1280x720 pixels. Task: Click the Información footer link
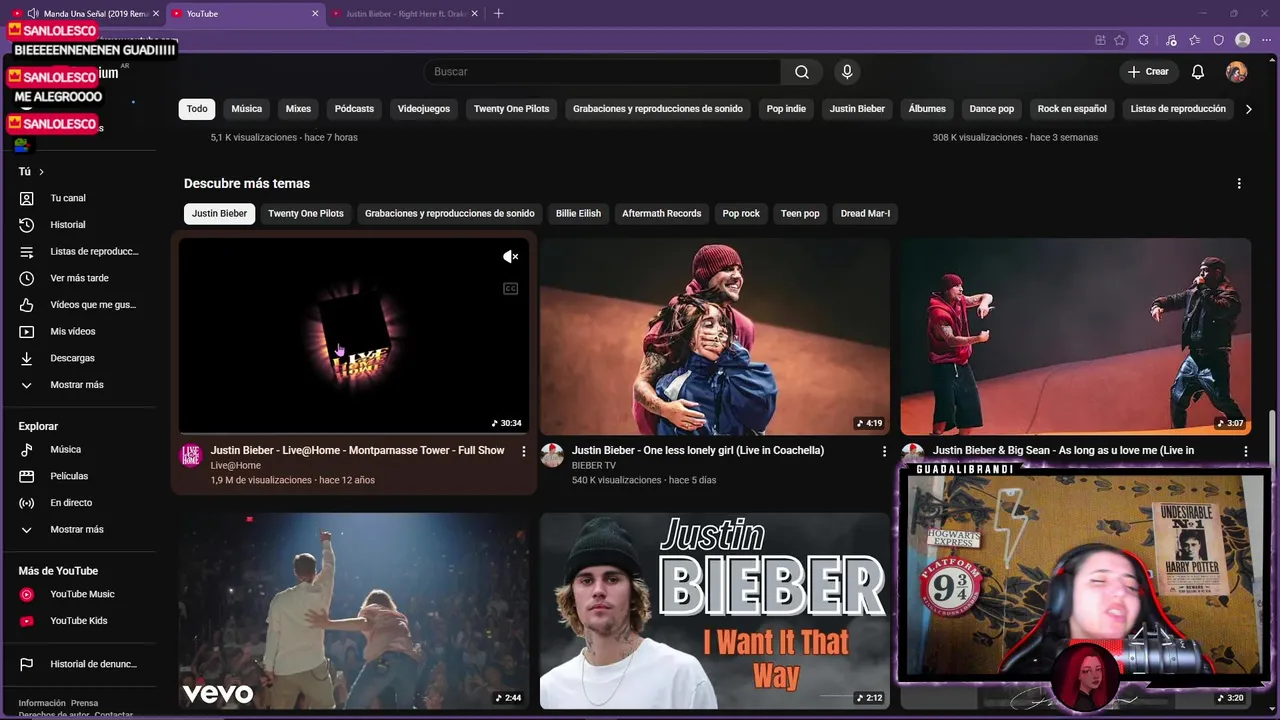42,703
